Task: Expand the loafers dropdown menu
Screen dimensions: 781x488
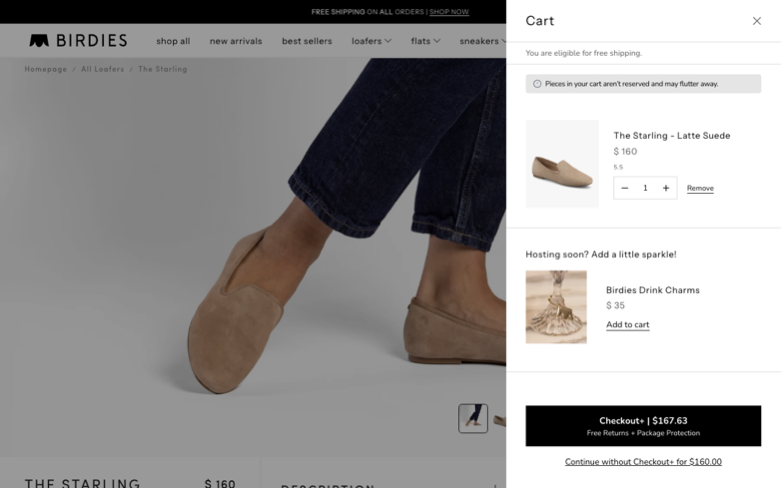Action: [371, 41]
